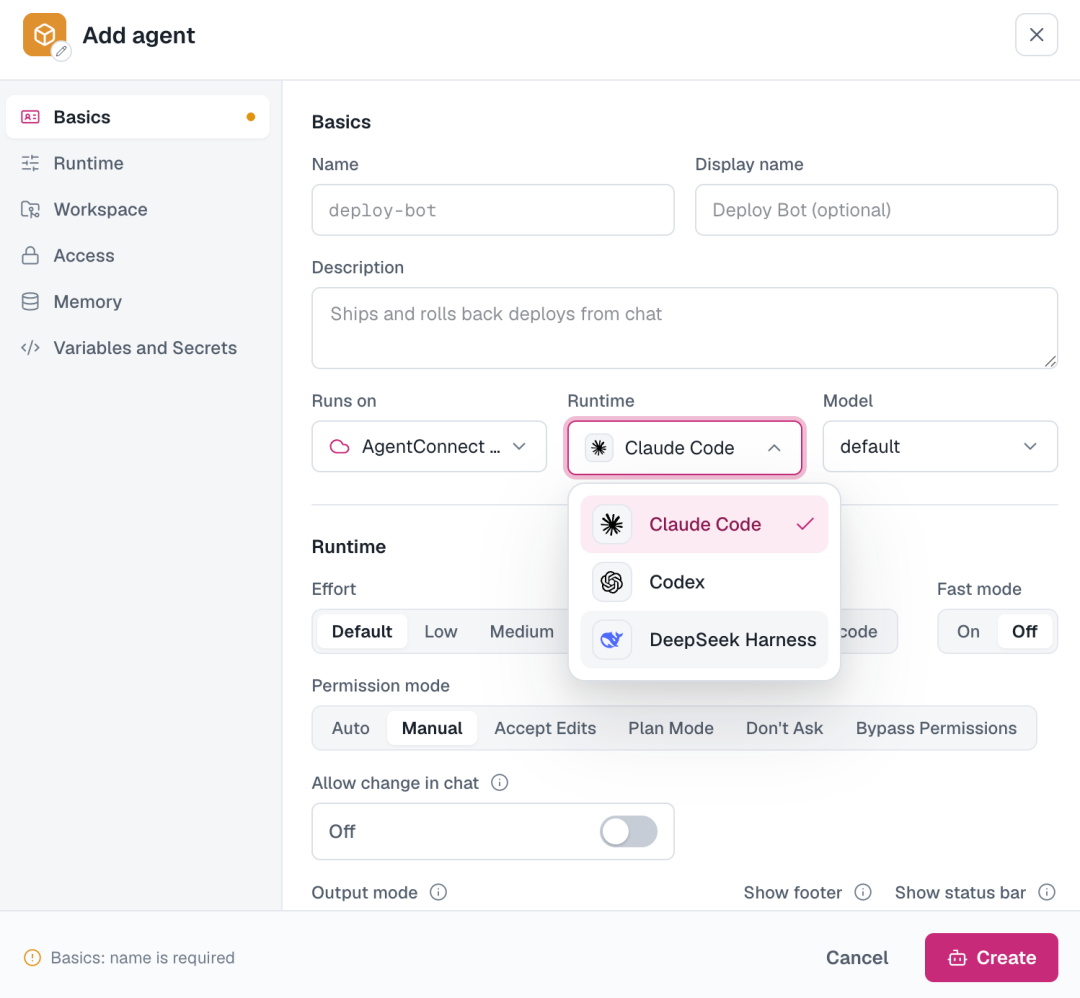Click the Codex OpenAI logo icon

[x=612, y=582]
